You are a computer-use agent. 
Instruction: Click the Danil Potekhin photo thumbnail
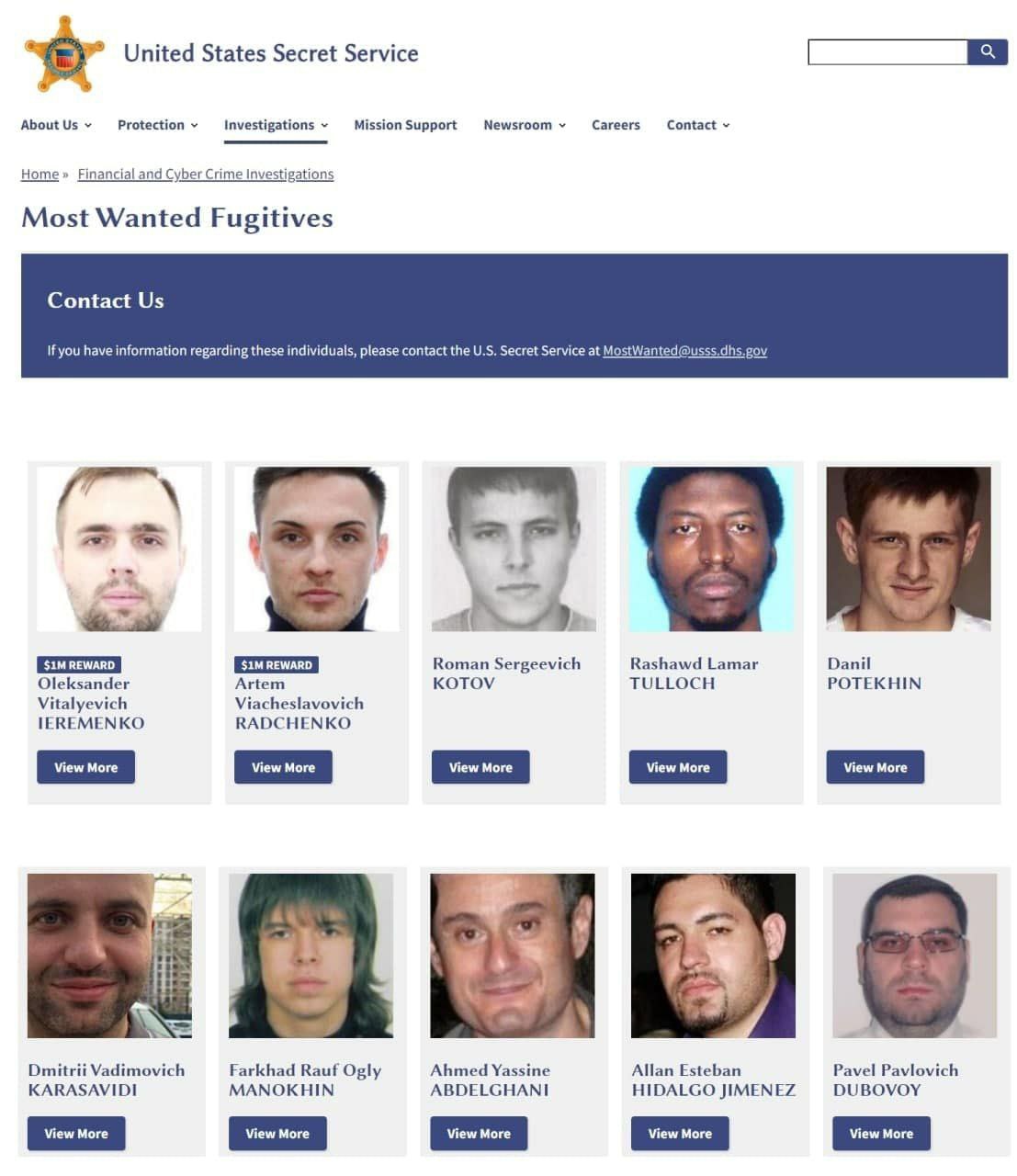[909, 548]
